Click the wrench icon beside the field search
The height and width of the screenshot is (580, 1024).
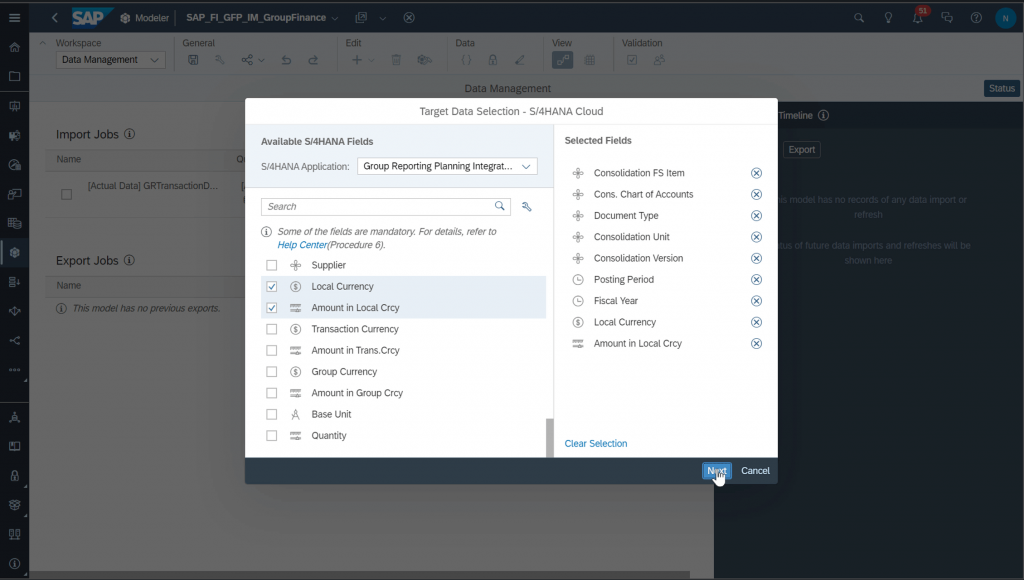(x=526, y=206)
